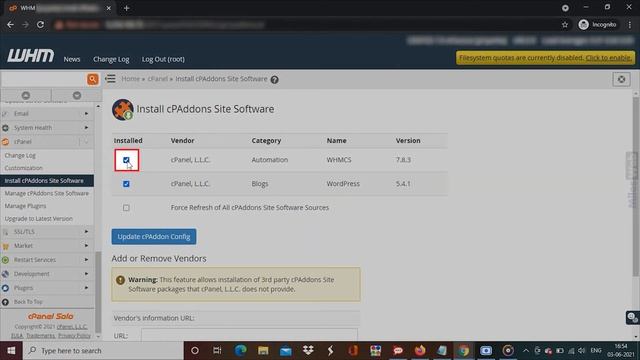Screen dimensions: 640x360
Task: Click the main page vertical scrollbar
Action: (636, 186)
